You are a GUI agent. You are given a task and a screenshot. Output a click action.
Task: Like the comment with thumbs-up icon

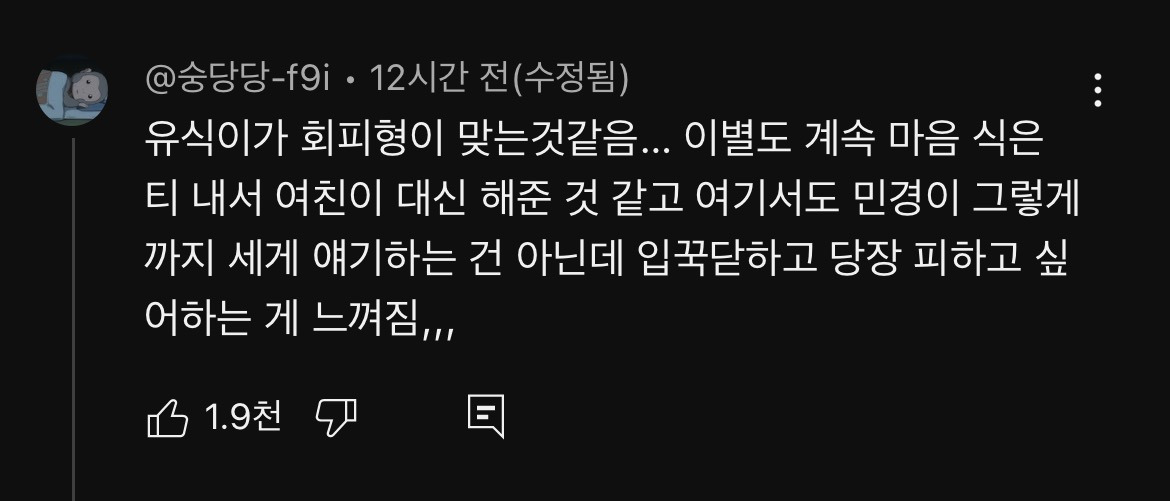click(168, 417)
